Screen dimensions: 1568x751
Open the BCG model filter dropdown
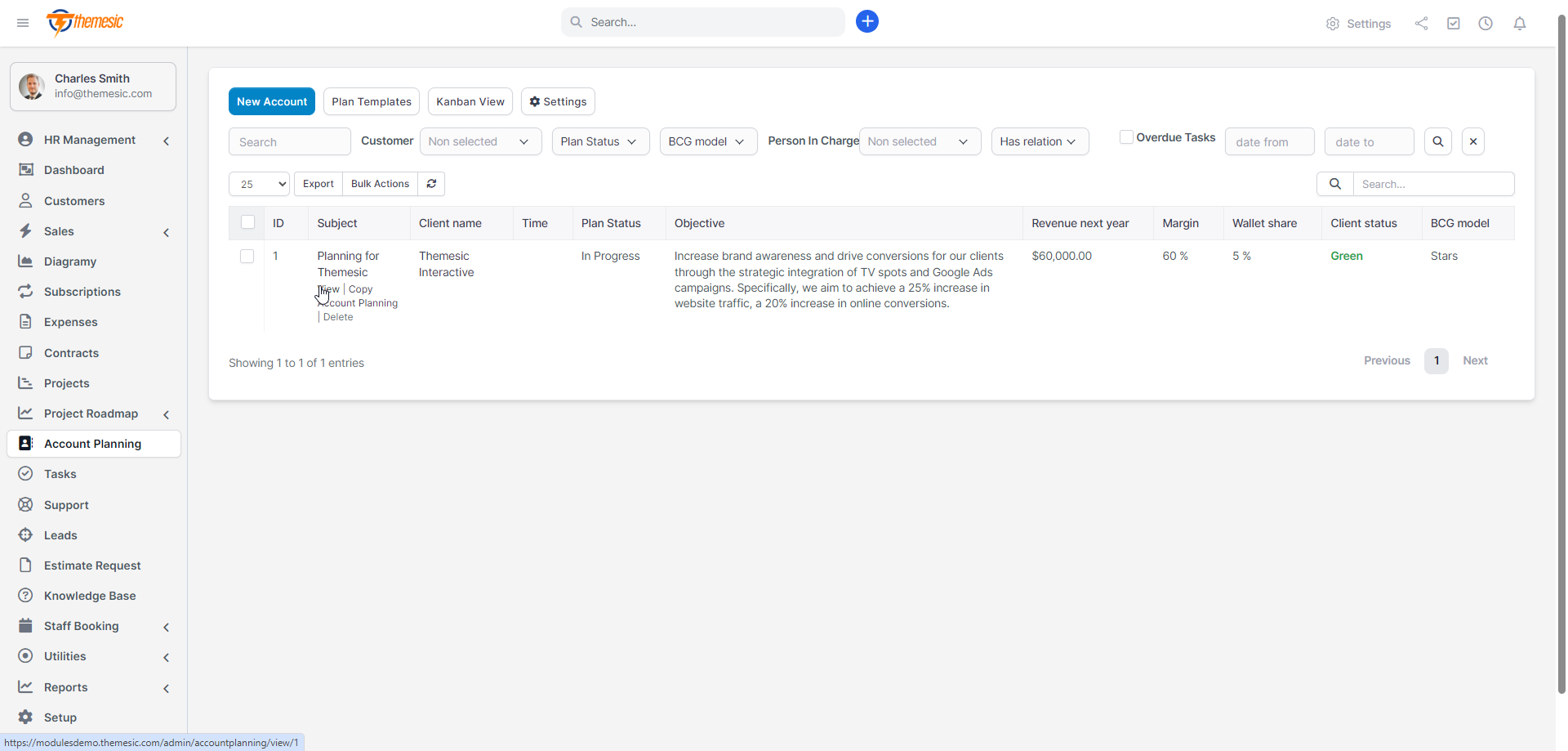click(708, 141)
